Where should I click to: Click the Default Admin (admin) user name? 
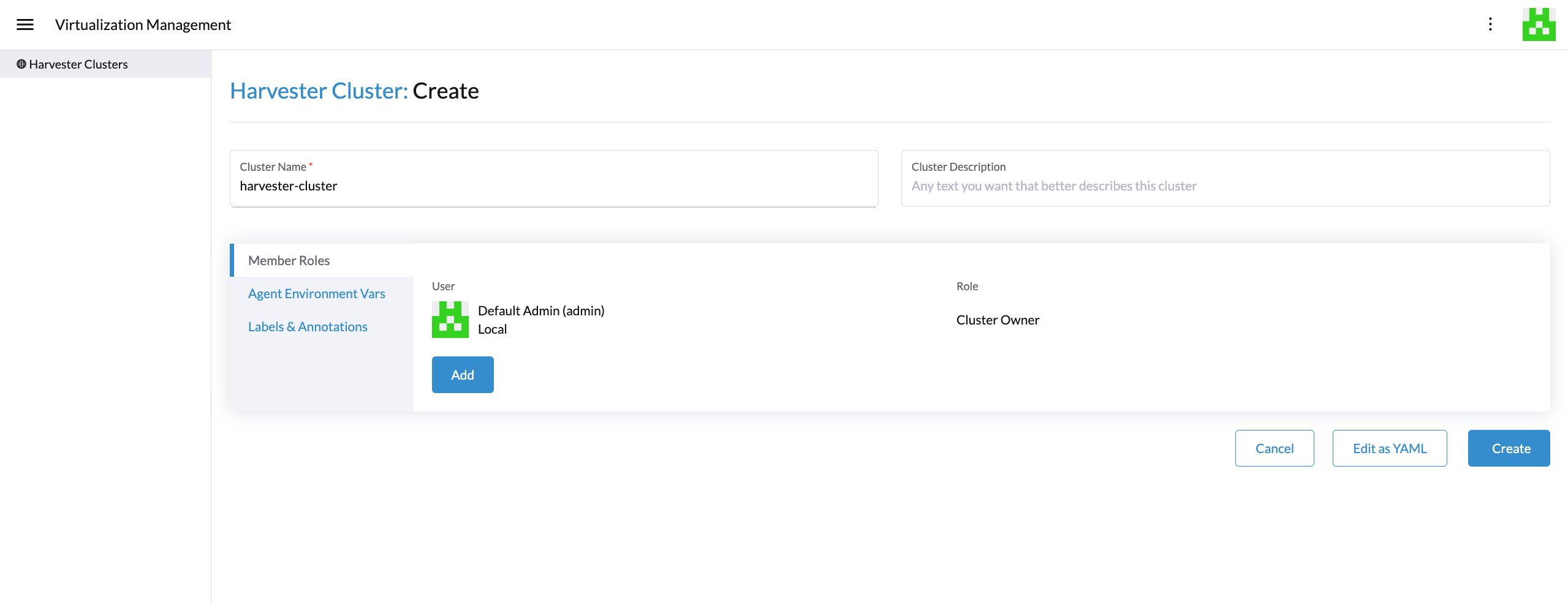pyautogui.click(x=540, y=311)
